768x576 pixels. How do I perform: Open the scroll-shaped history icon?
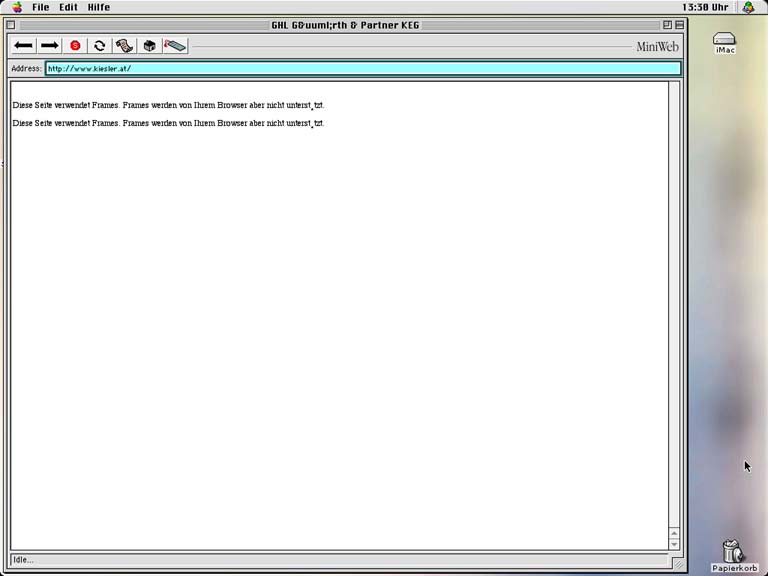pos(125,46)
